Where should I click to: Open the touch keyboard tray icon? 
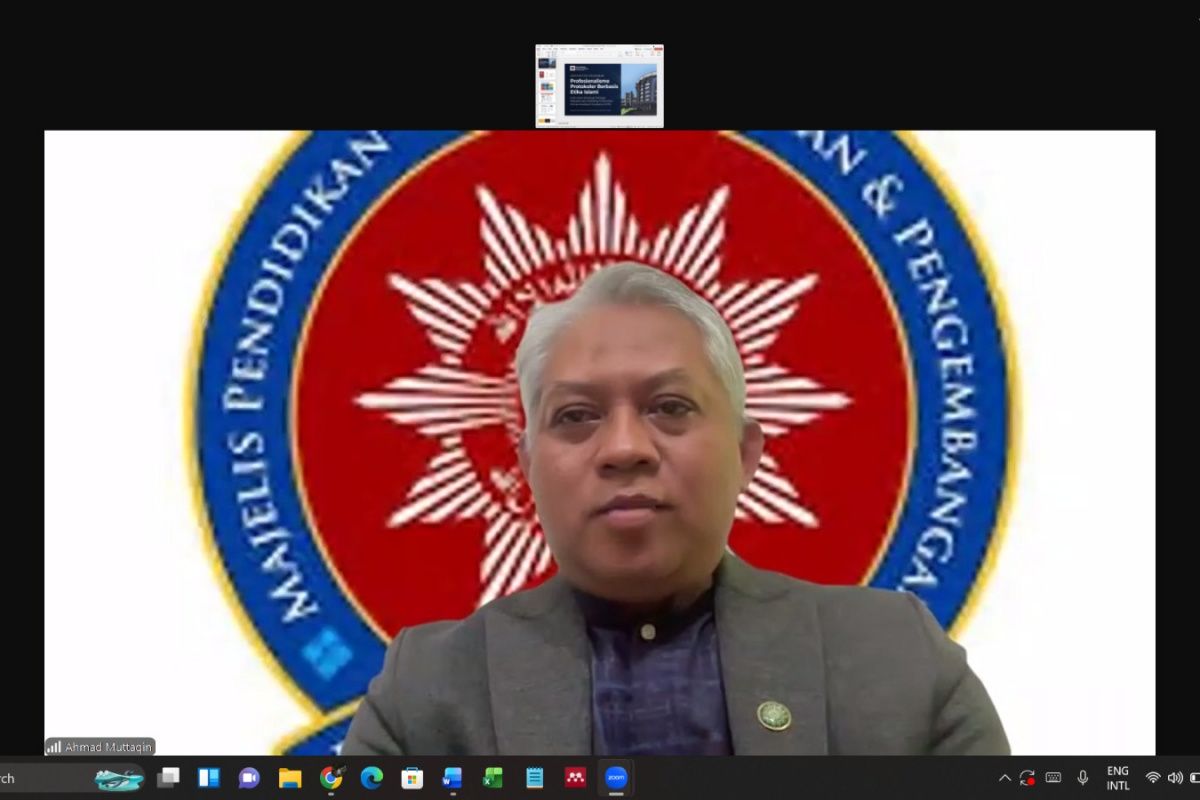pyautogui.click(x=1053, y=778)
